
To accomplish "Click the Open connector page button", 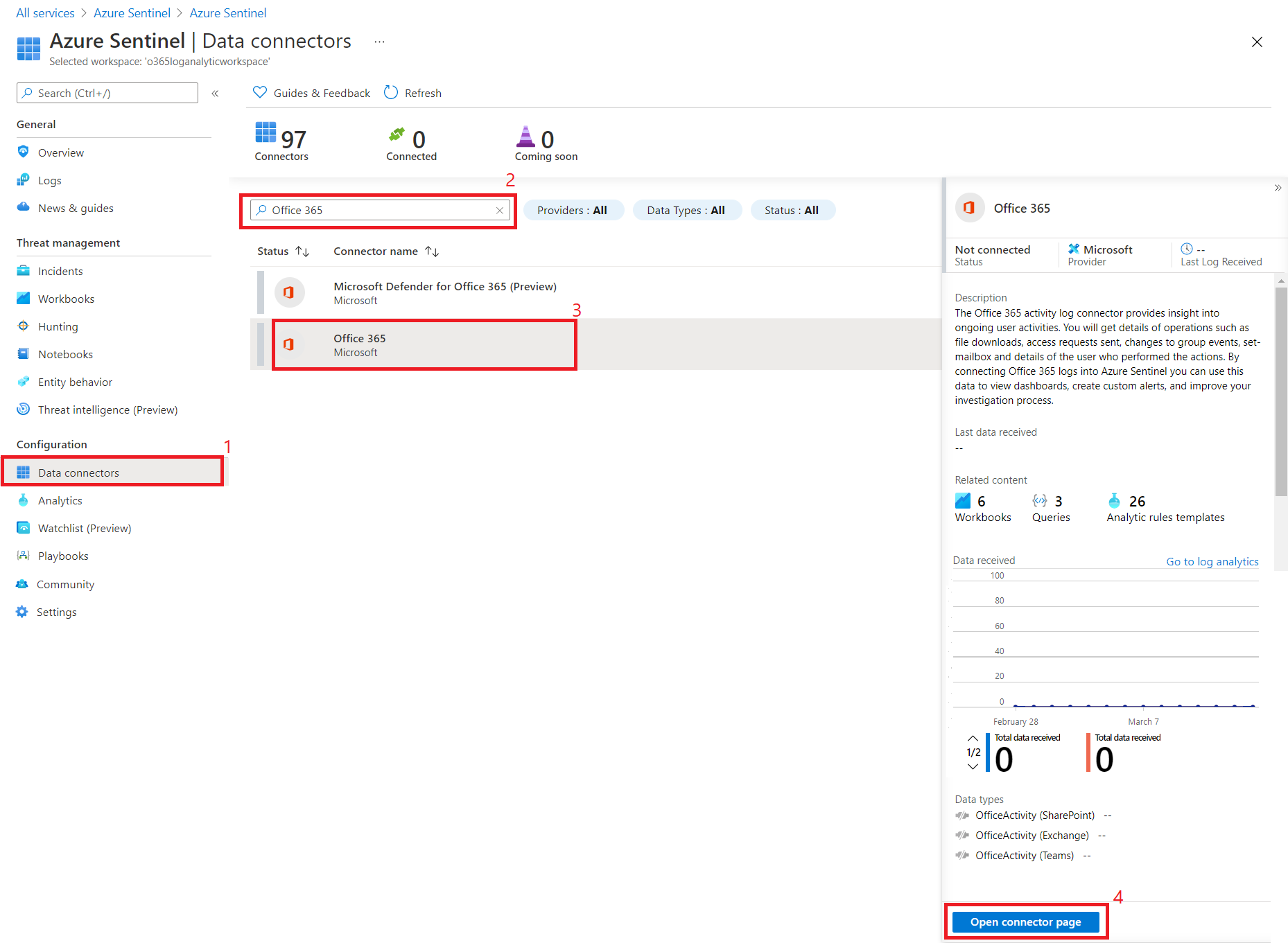I will [x=1025, y=922].
